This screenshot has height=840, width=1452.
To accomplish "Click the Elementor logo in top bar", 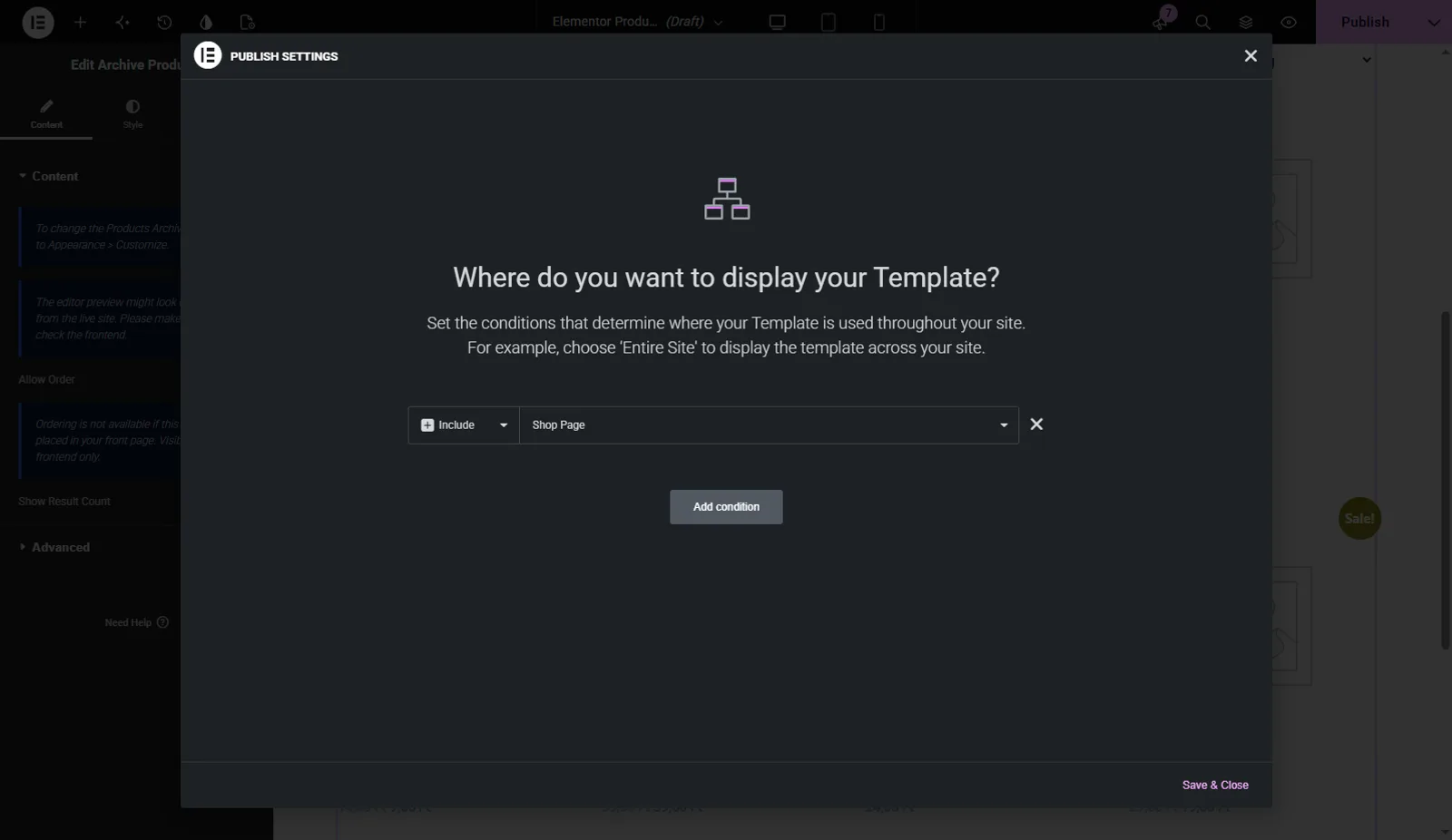I will click(x=38, y=22).
